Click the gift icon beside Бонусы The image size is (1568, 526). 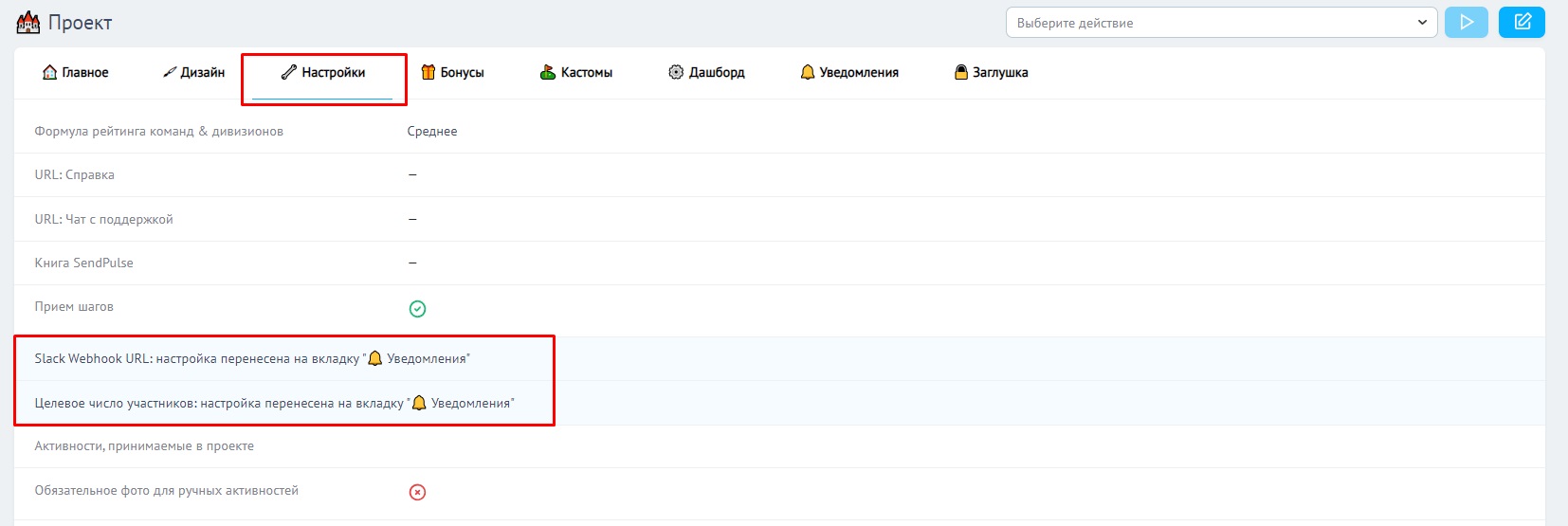(428, 72)
